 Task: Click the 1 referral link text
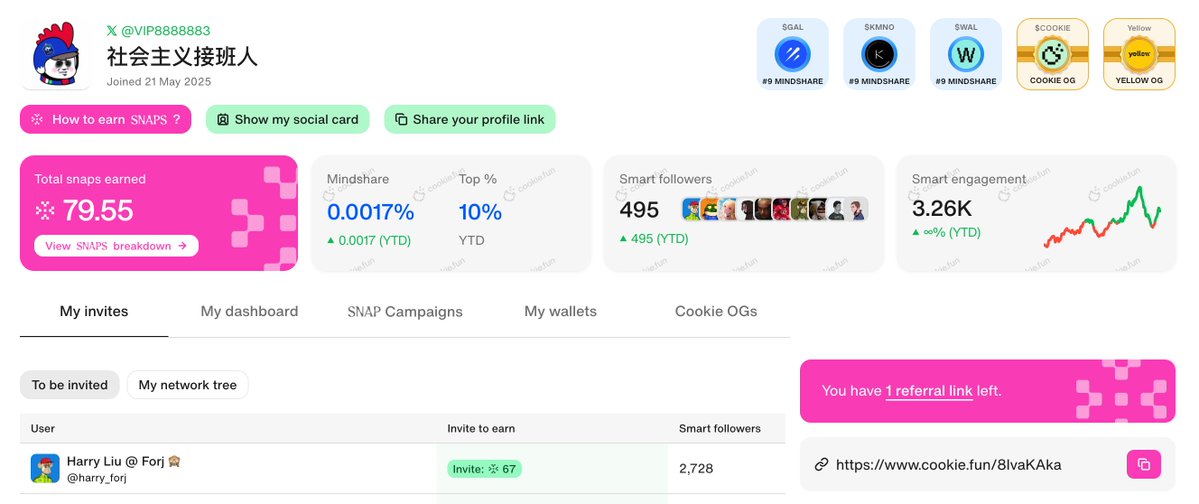point(929,391)
